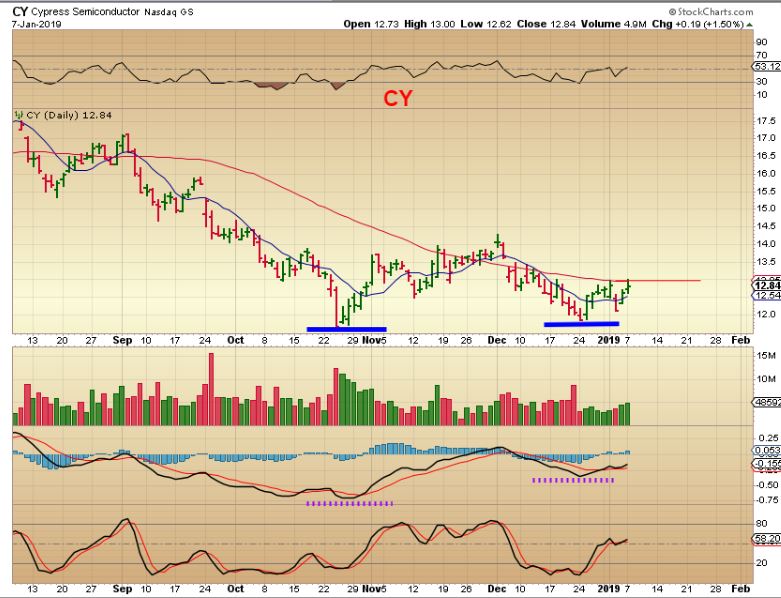Click the 90 RSI axis label
Viewport: 781px width, 598px height.
click(x=762, y=42)
